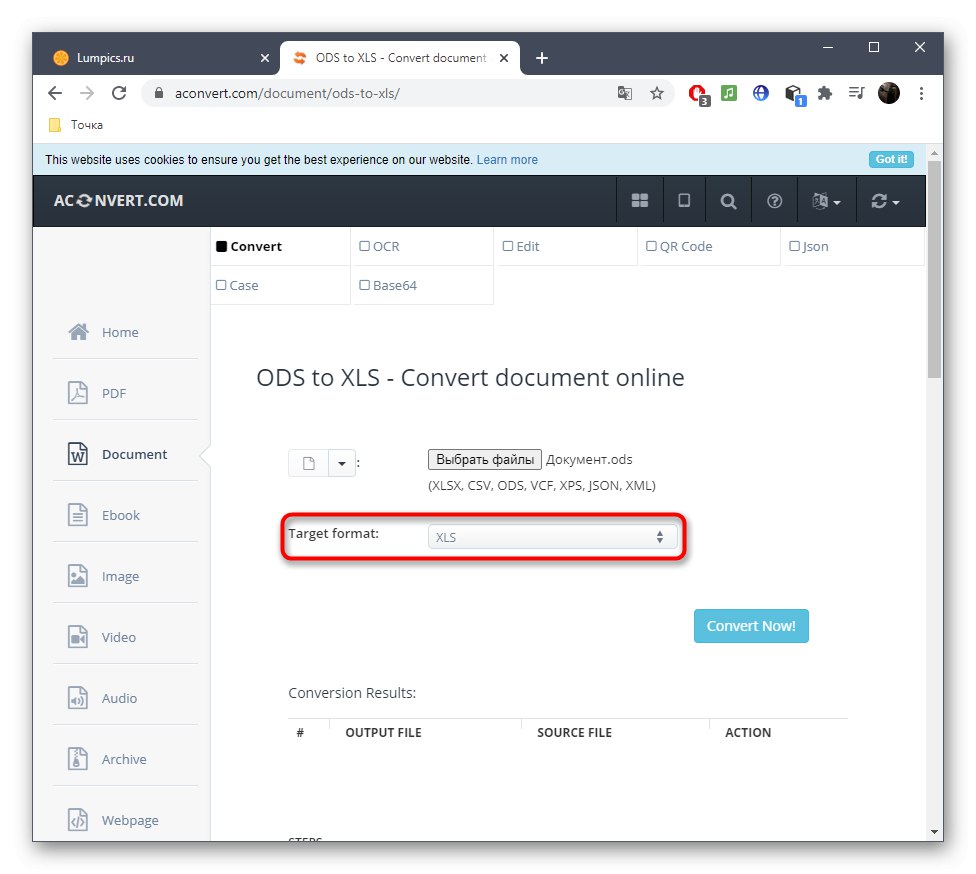
Task: Open the Archive tools section
Action: (123, 759)
